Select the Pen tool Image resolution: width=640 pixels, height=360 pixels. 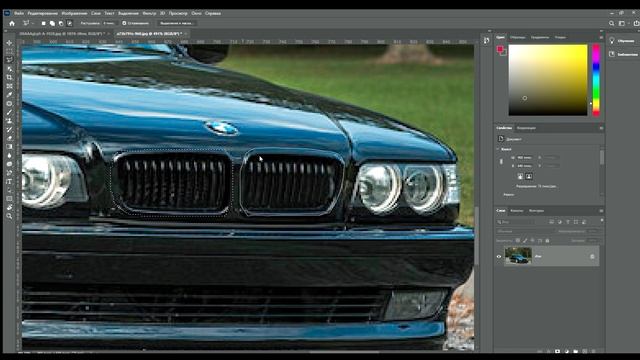pos(9,173)
